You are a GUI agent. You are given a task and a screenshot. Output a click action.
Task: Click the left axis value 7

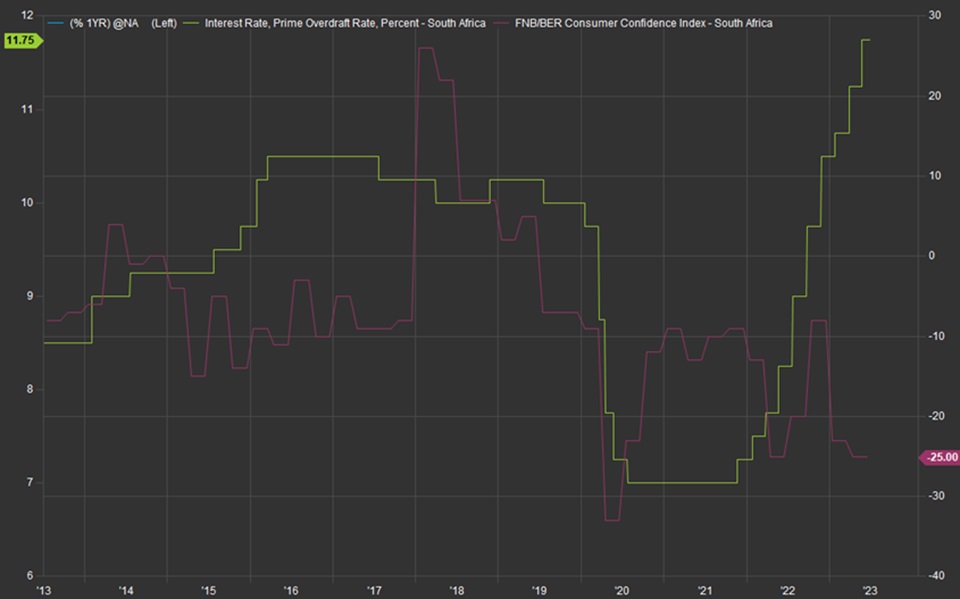(x=28, y=483)
